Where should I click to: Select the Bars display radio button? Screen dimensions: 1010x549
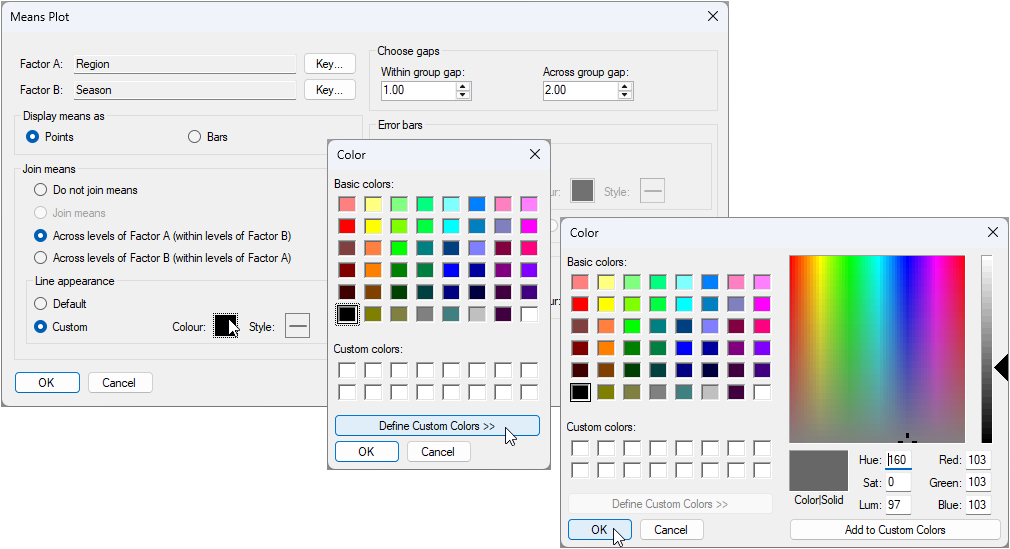click(194, 137)
